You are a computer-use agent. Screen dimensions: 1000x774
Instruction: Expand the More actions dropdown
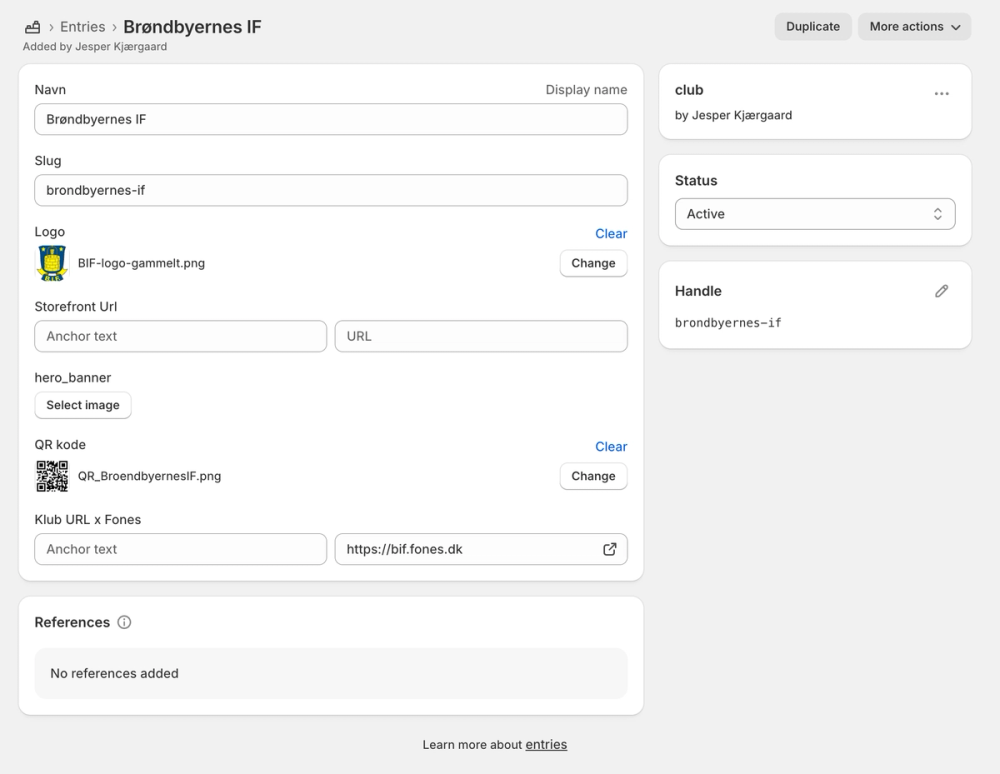pos(914,27)
